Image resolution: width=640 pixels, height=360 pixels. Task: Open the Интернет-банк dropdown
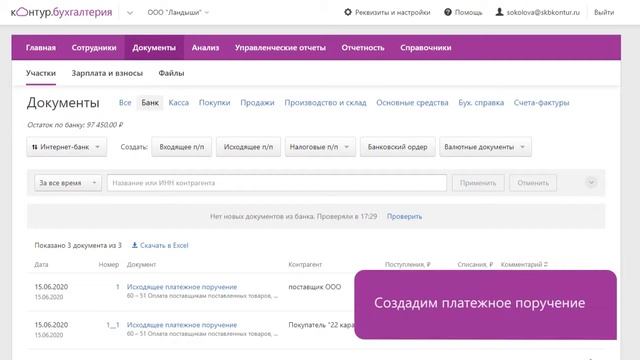[67, 147]
